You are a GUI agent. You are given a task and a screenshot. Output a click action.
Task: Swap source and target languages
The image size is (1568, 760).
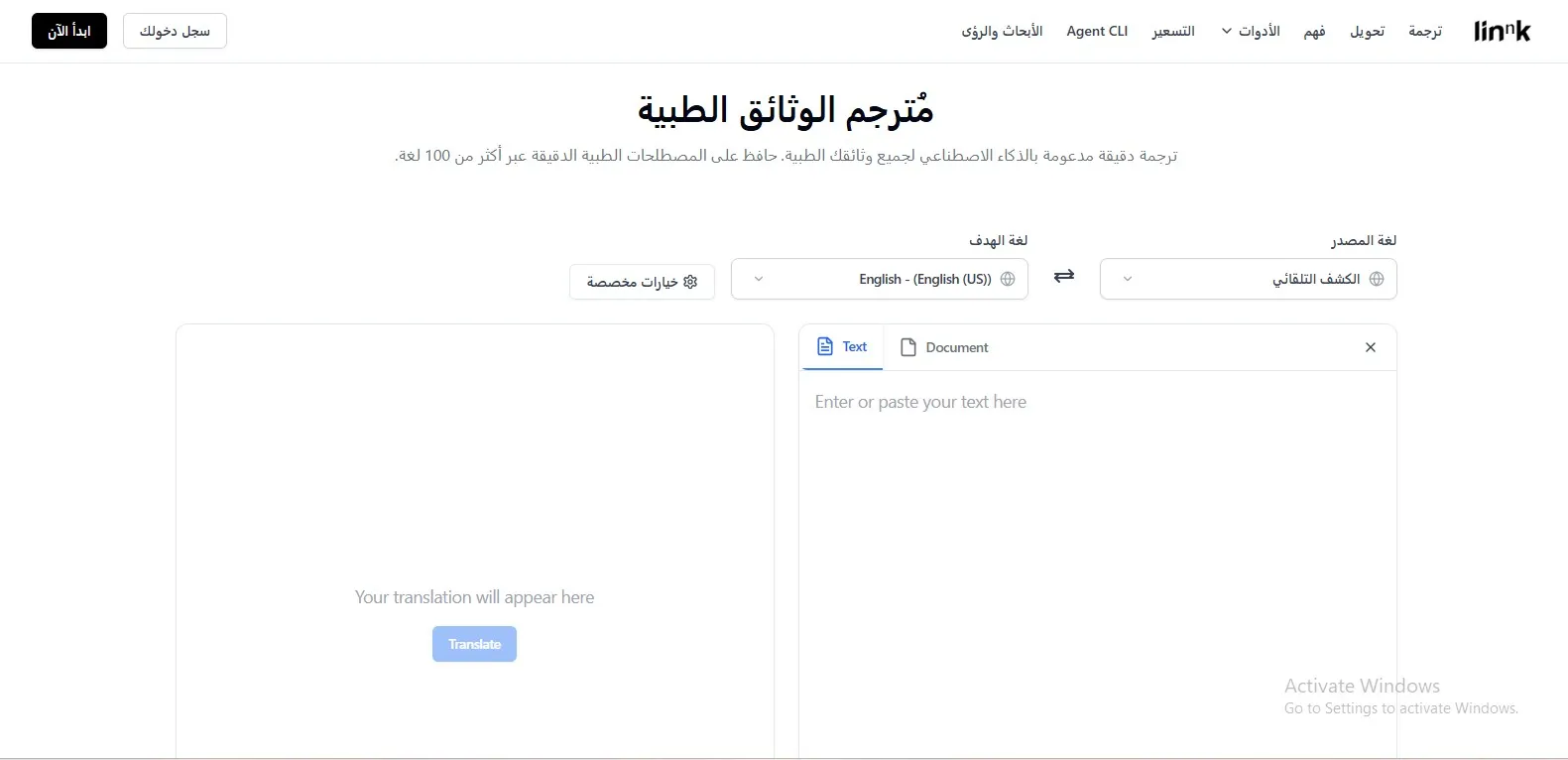click(1064, 276)
